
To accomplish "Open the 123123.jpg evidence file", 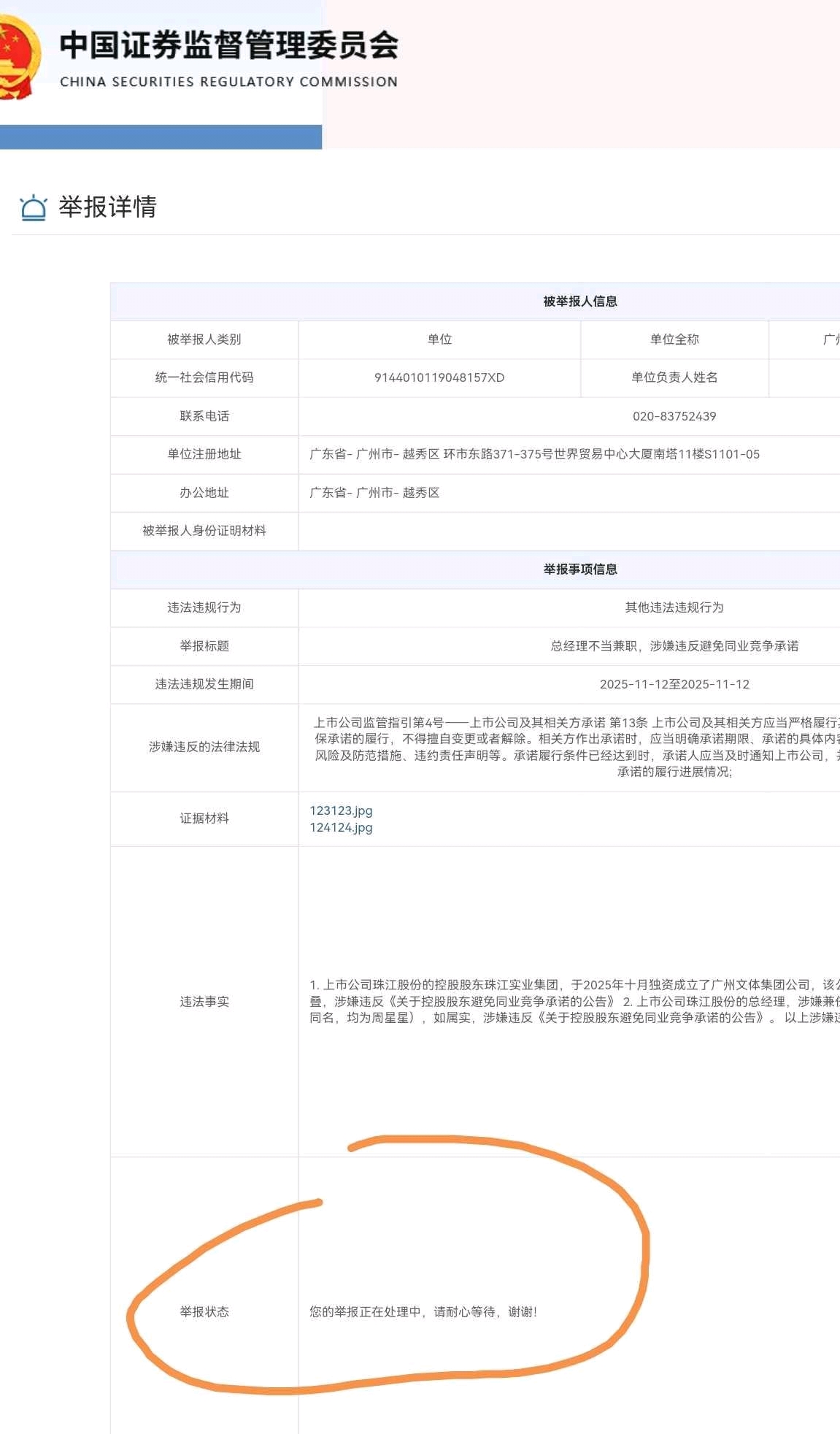I will (341, 810).
